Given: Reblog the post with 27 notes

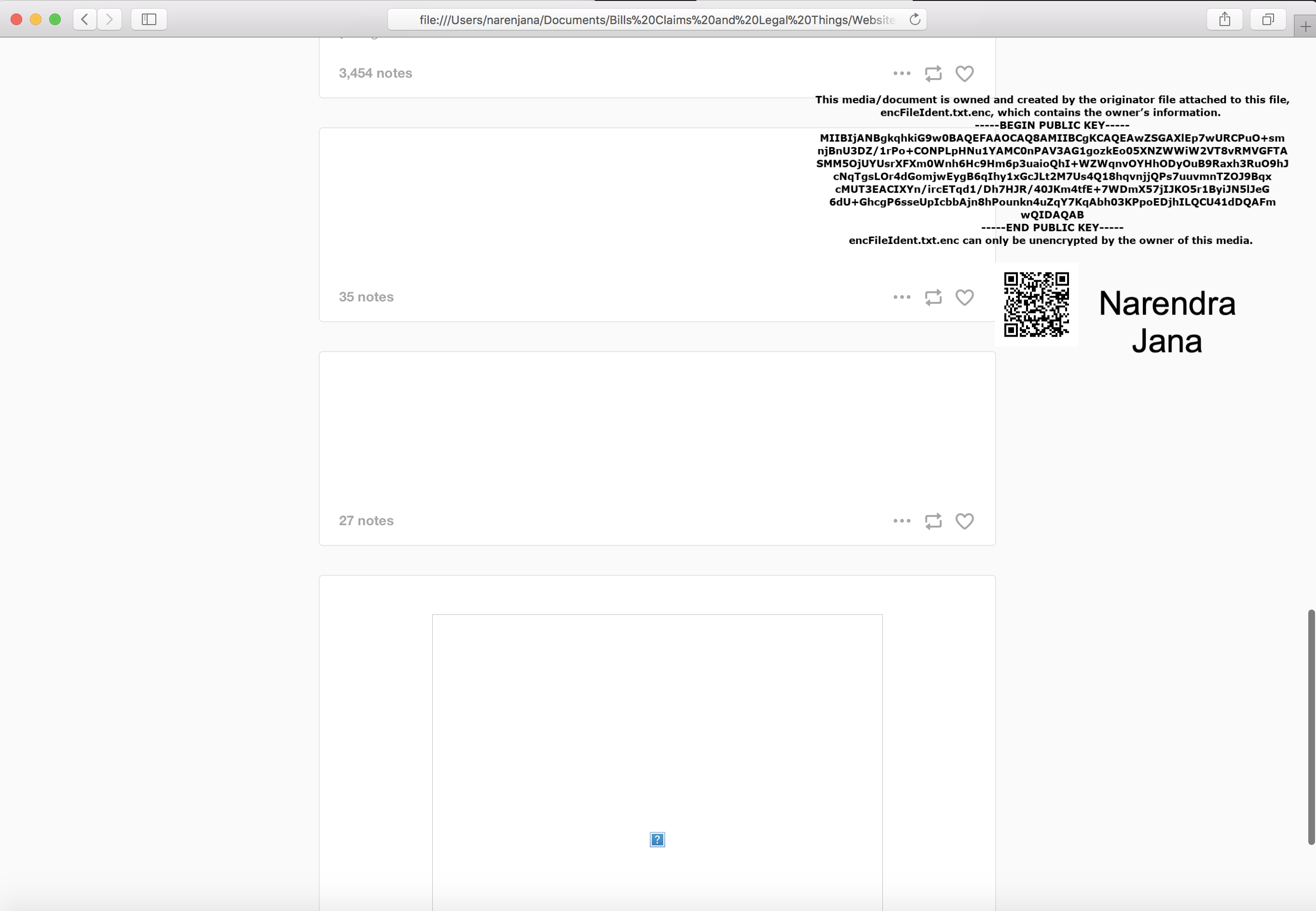Looking at the screenshot, I should 933,520.
